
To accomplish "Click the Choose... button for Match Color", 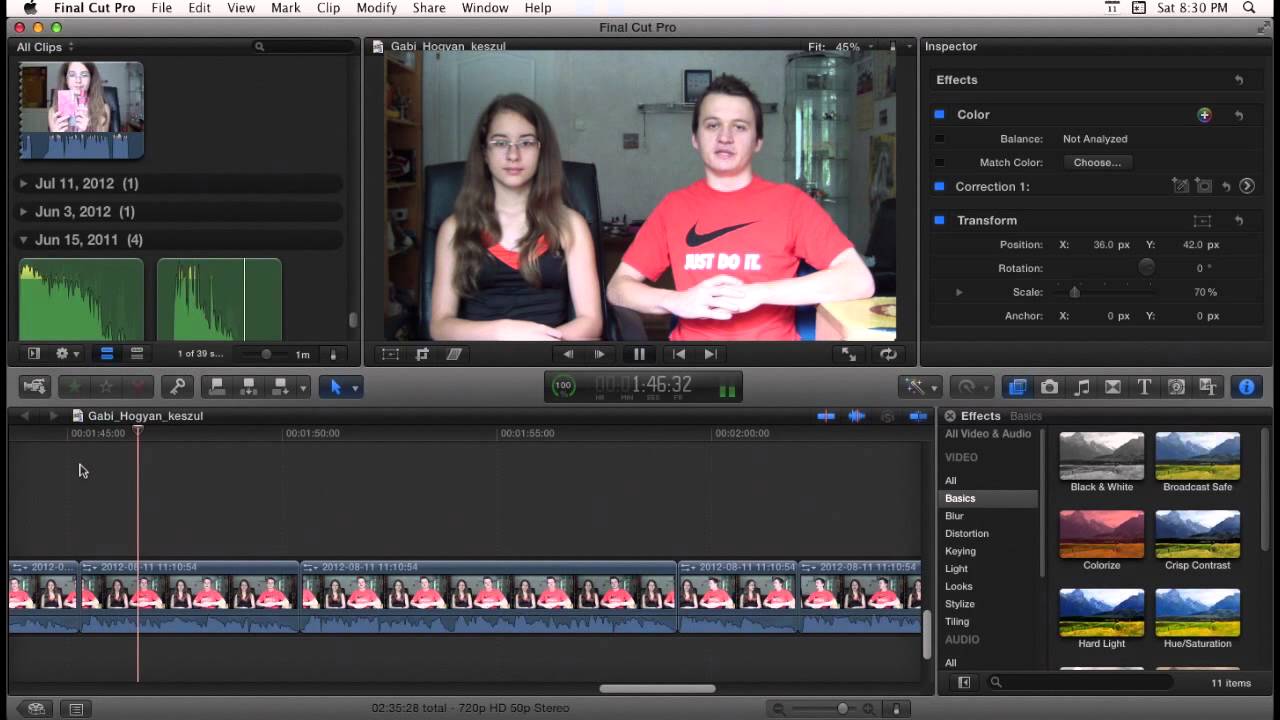I will coord(1097,162).
